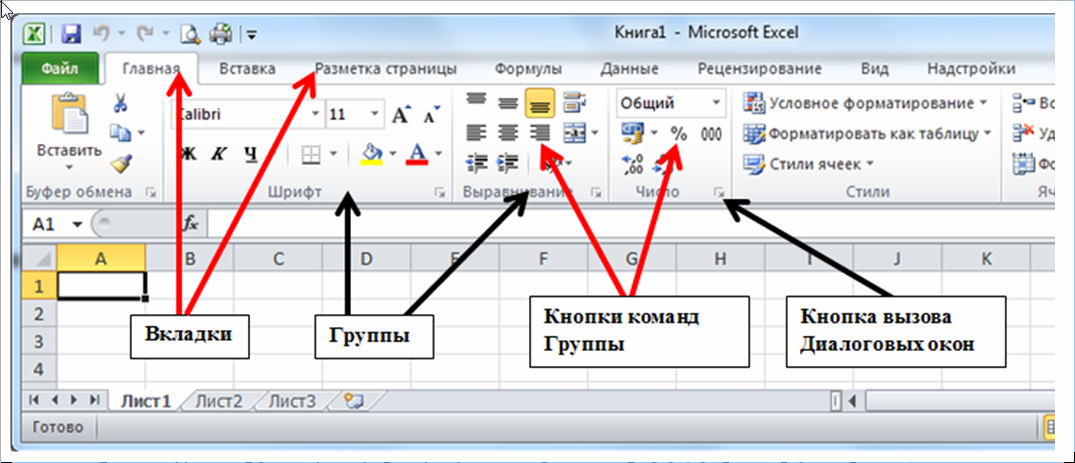This screenshot has width=1075, height=463.
Task: Open the customize quick access toolbar dropdown
Action: coord(252,34)
